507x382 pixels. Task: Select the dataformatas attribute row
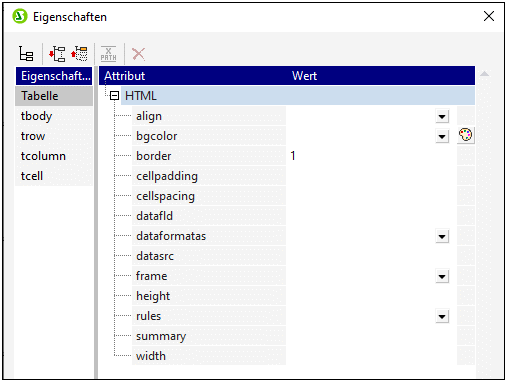[x=209, y=236]
